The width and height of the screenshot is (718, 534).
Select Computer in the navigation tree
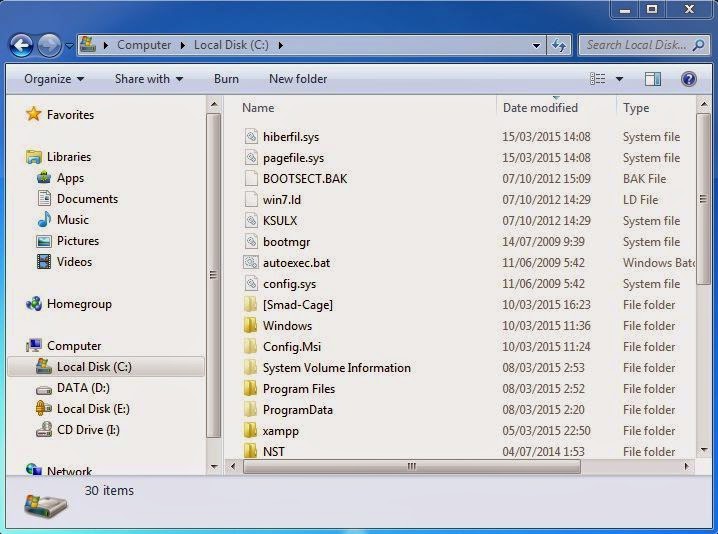(74, 346)
